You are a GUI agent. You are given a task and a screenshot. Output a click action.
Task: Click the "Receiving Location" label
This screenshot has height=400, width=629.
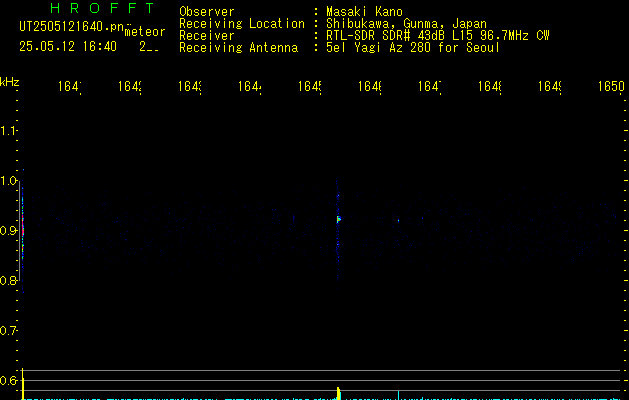pos(242,24)
